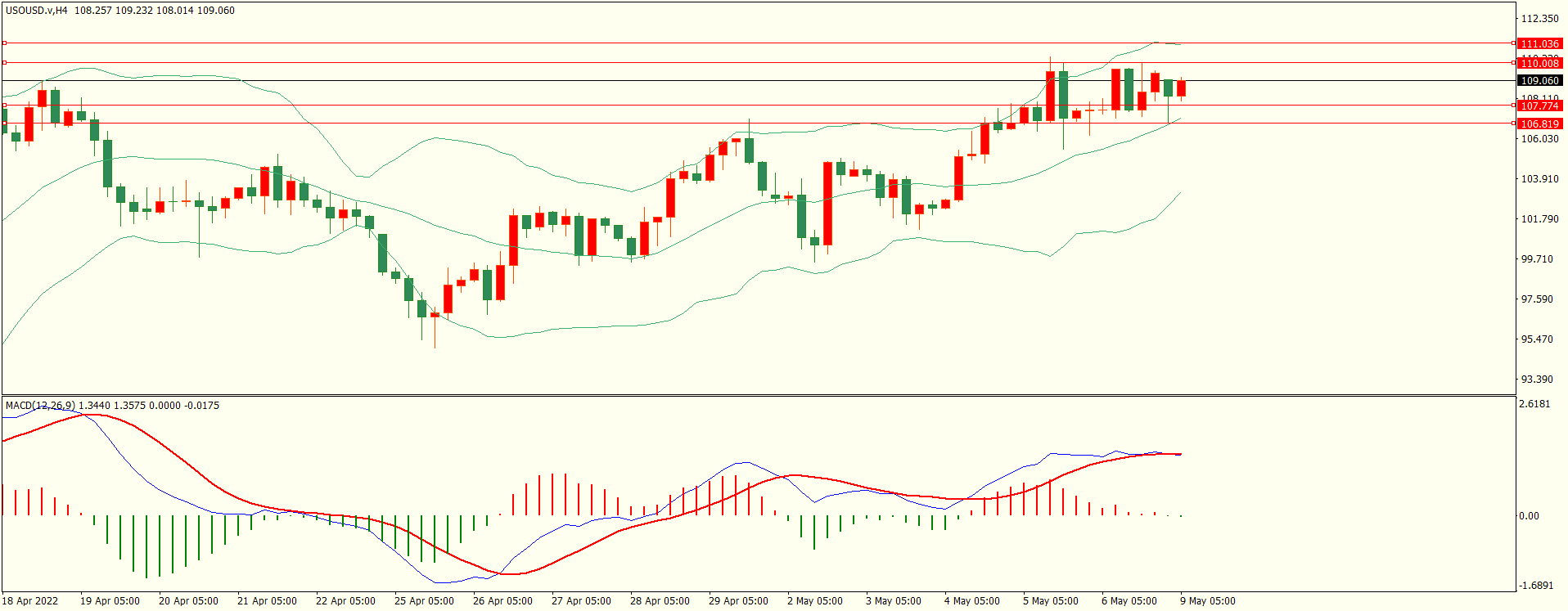1568x611 pixels.
Task: Click the 3 May 05:00 time label
Action: tap(893, 601)
